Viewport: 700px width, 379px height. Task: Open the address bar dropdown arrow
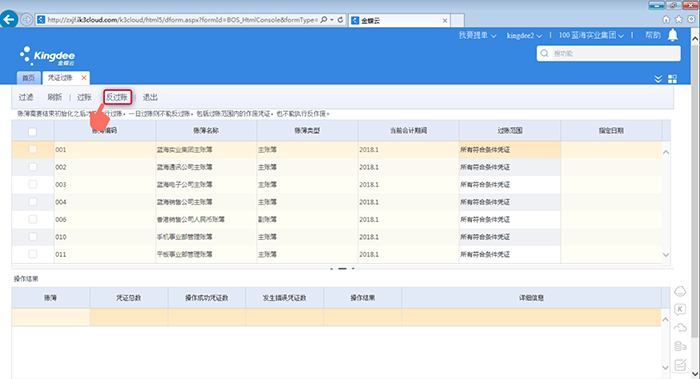332,20
